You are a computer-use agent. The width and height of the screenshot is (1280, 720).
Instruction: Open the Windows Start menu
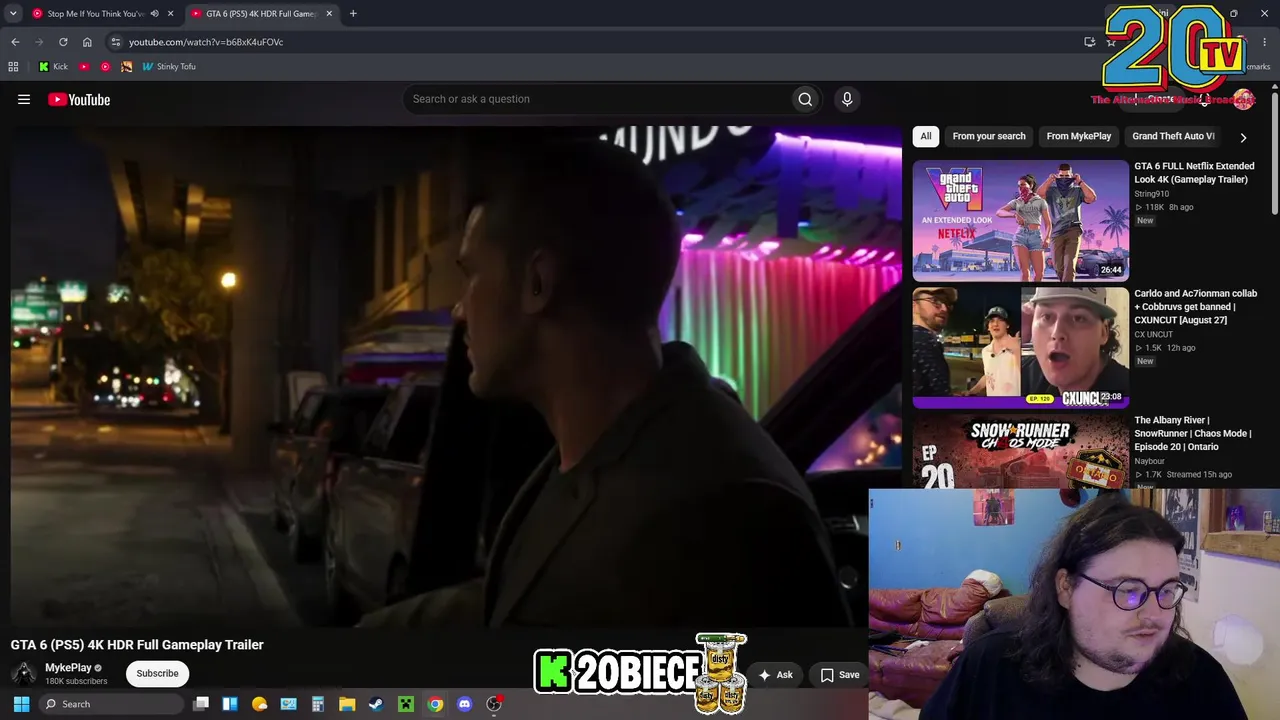point(21,704)
